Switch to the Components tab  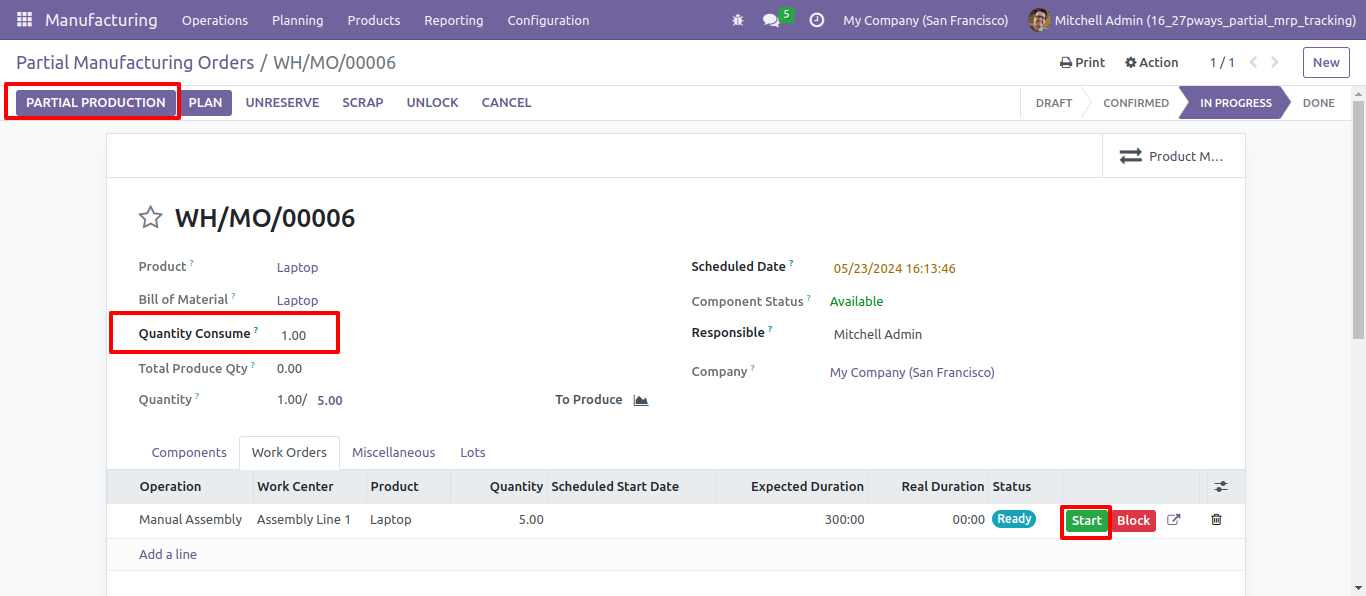pyautogui.click(x=189, y=453)
